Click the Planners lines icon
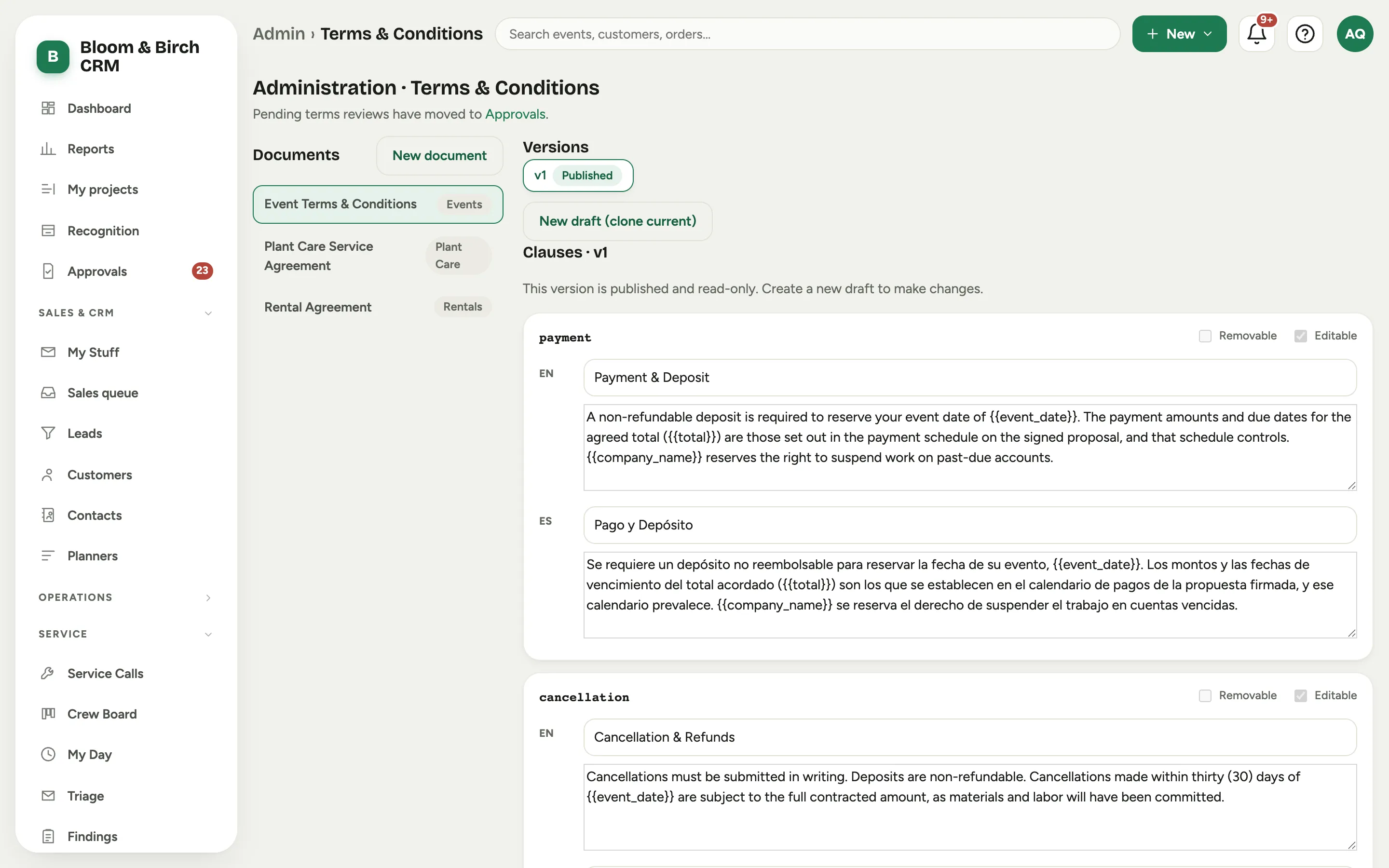 (48, 555)
